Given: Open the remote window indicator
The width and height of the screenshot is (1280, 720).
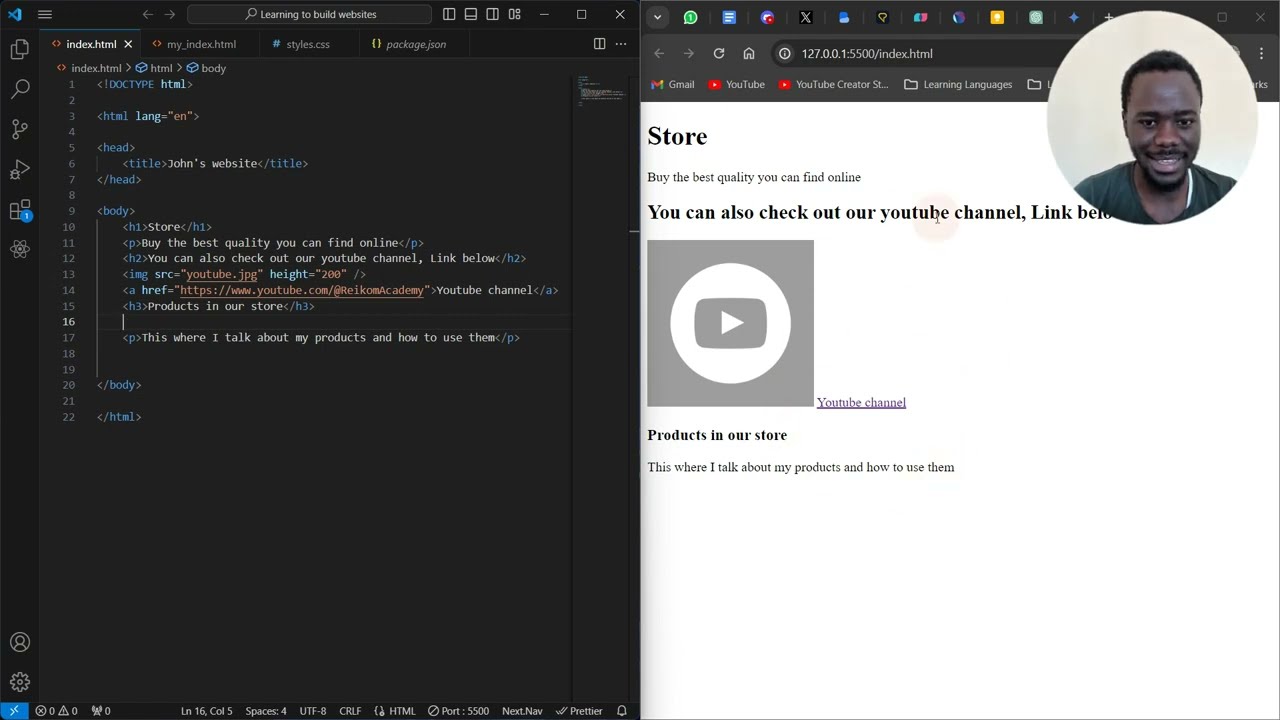Looking at the screenshot, I should pyautogui.click(x=14, y=711).
